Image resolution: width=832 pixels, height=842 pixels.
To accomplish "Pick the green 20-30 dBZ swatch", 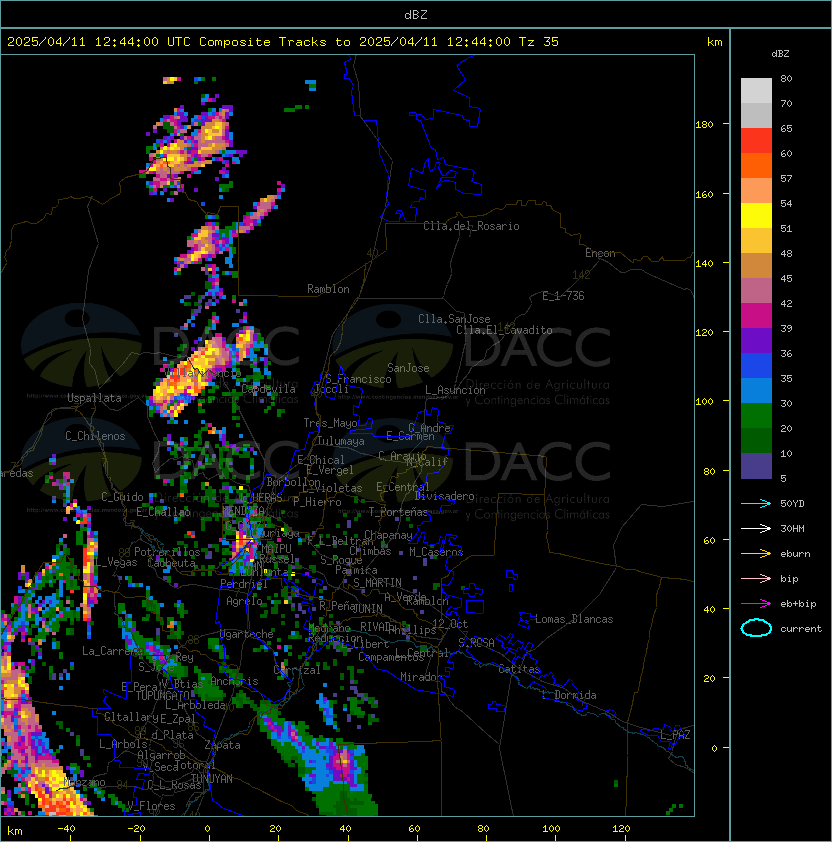I will pos(756,416).
